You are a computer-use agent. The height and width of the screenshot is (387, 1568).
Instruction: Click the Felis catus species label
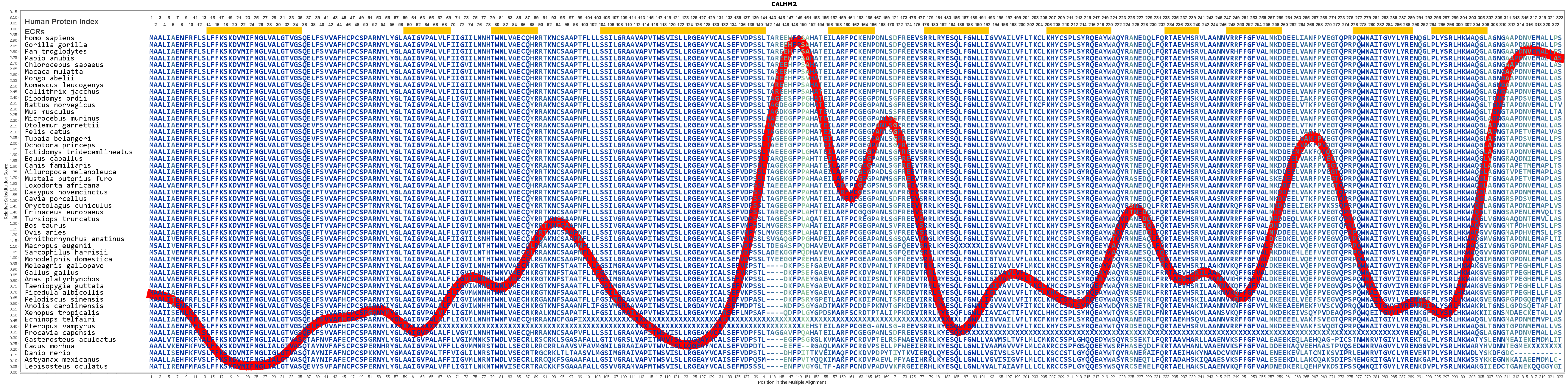click(x=47, y=132)
